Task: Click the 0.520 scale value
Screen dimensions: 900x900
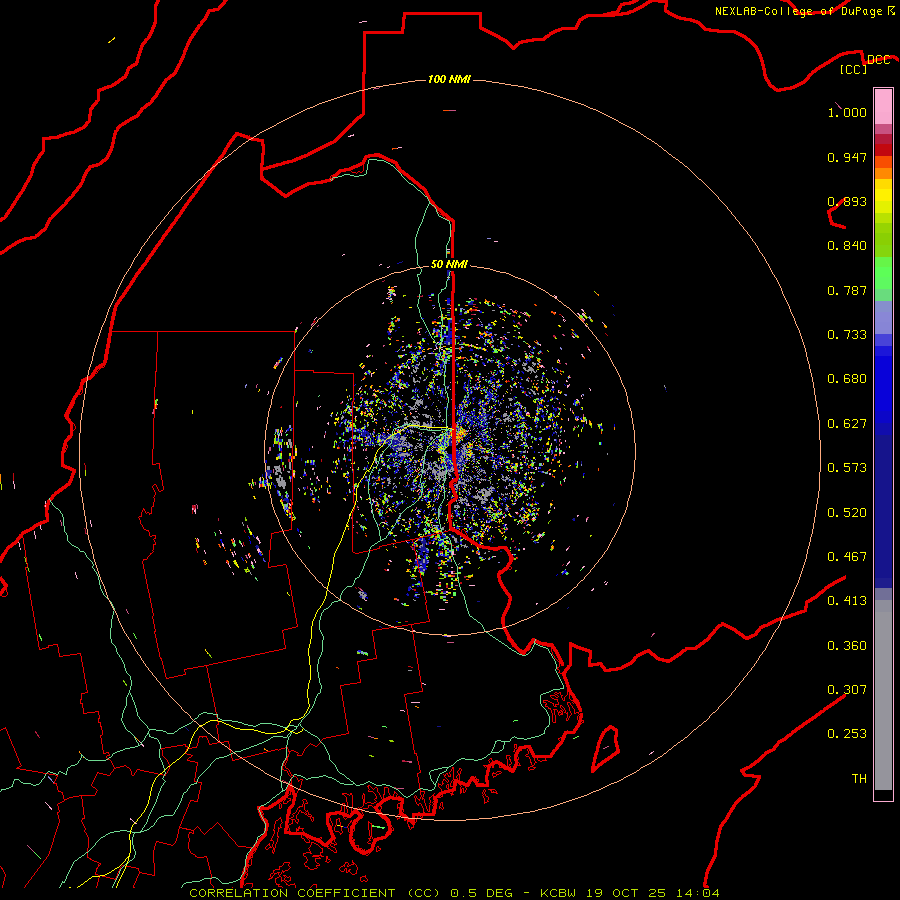Action: click(x=847, y=513)
